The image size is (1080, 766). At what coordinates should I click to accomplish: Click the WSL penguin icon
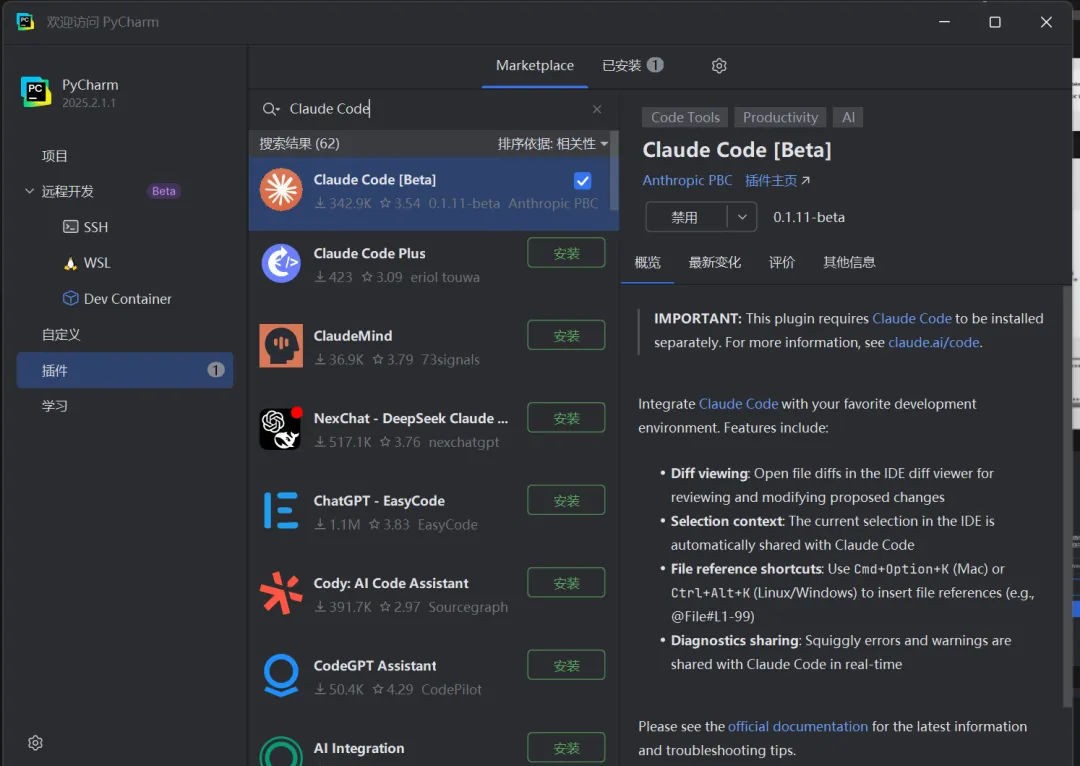70,263
